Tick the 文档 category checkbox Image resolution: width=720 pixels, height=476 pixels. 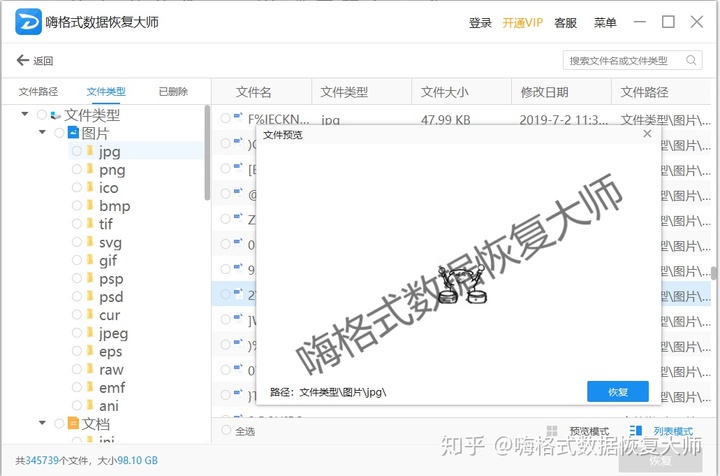[x=59, y=423]
